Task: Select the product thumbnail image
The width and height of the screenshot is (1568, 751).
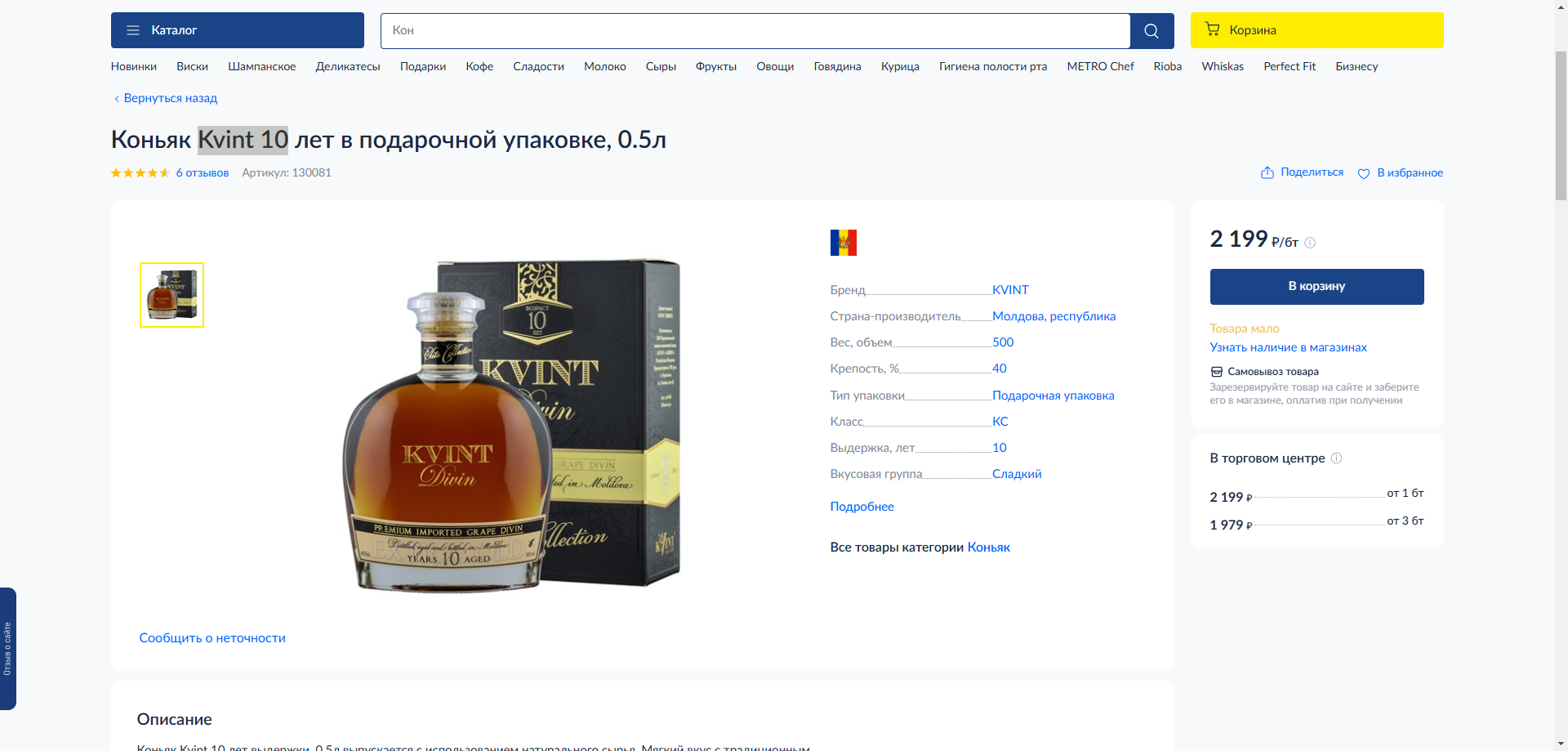Action: point(171,295)
